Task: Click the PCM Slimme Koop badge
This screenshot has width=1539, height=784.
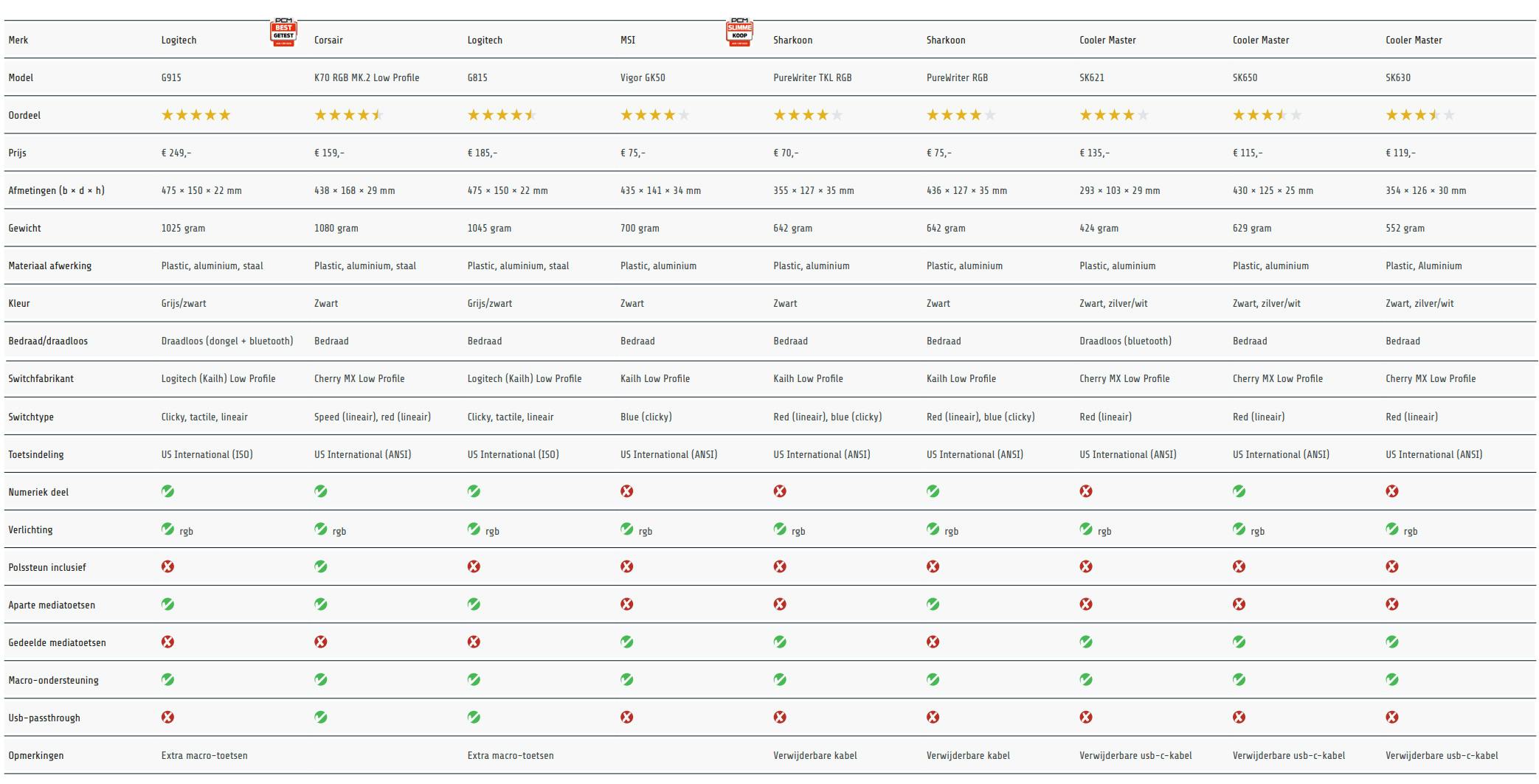Action: [x=739, y=33]
